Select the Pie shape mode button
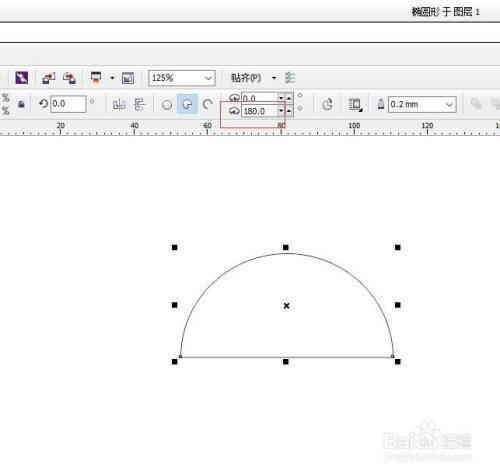Viewport: 500px width, 474px height. [187, 104]
